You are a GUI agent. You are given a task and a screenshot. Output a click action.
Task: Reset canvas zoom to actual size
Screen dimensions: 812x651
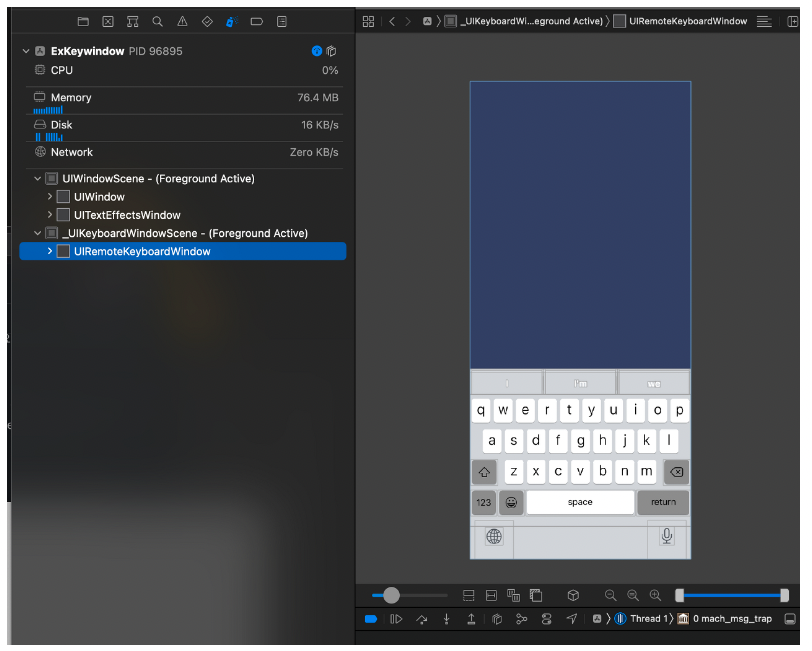633,595
